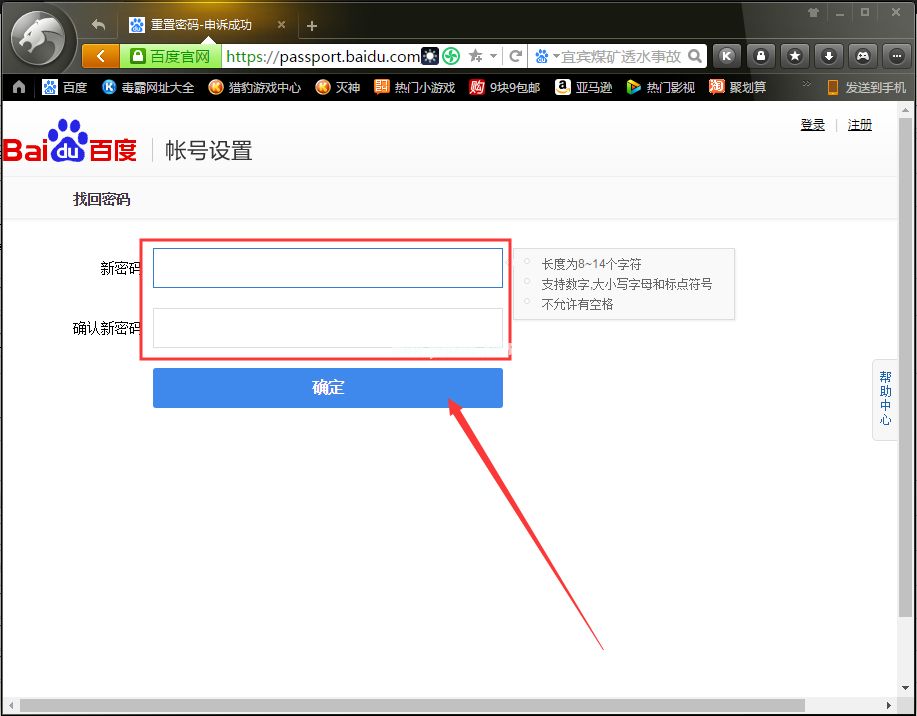Switch to the 重置密码-申诉成功 tab
This screenshot has width=917, height=716.
pyautogui.click(x=200, y=22)
